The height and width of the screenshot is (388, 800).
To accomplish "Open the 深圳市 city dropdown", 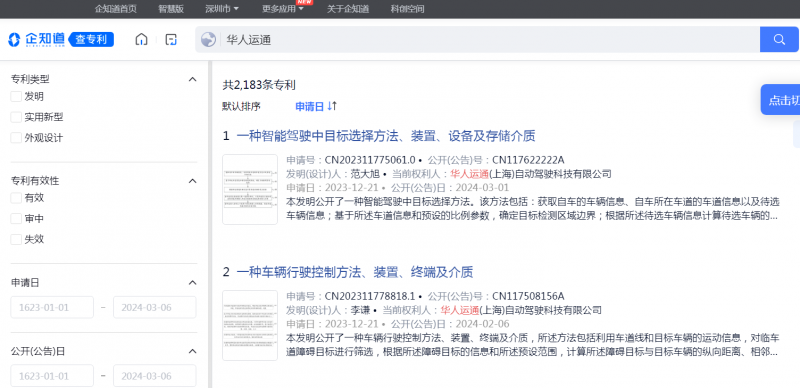I will (222, 9).
